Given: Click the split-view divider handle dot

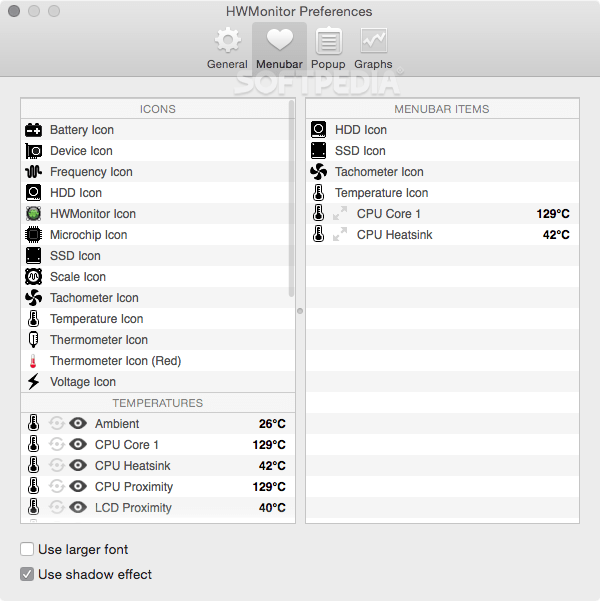Looking at the screenshot, I should [300, 311].
